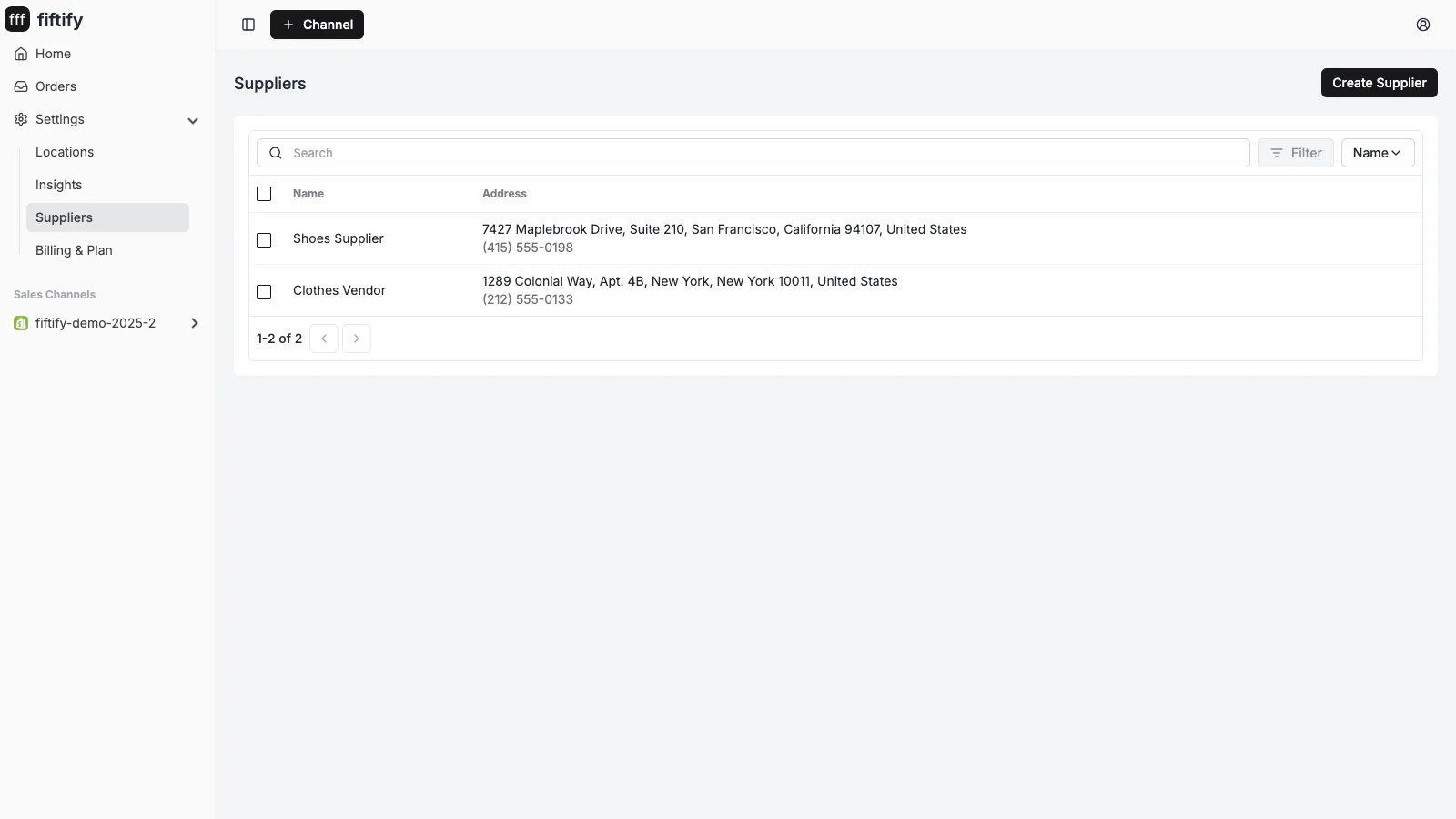
Task: Click the search magnifier icon
Action: point(276,153)
